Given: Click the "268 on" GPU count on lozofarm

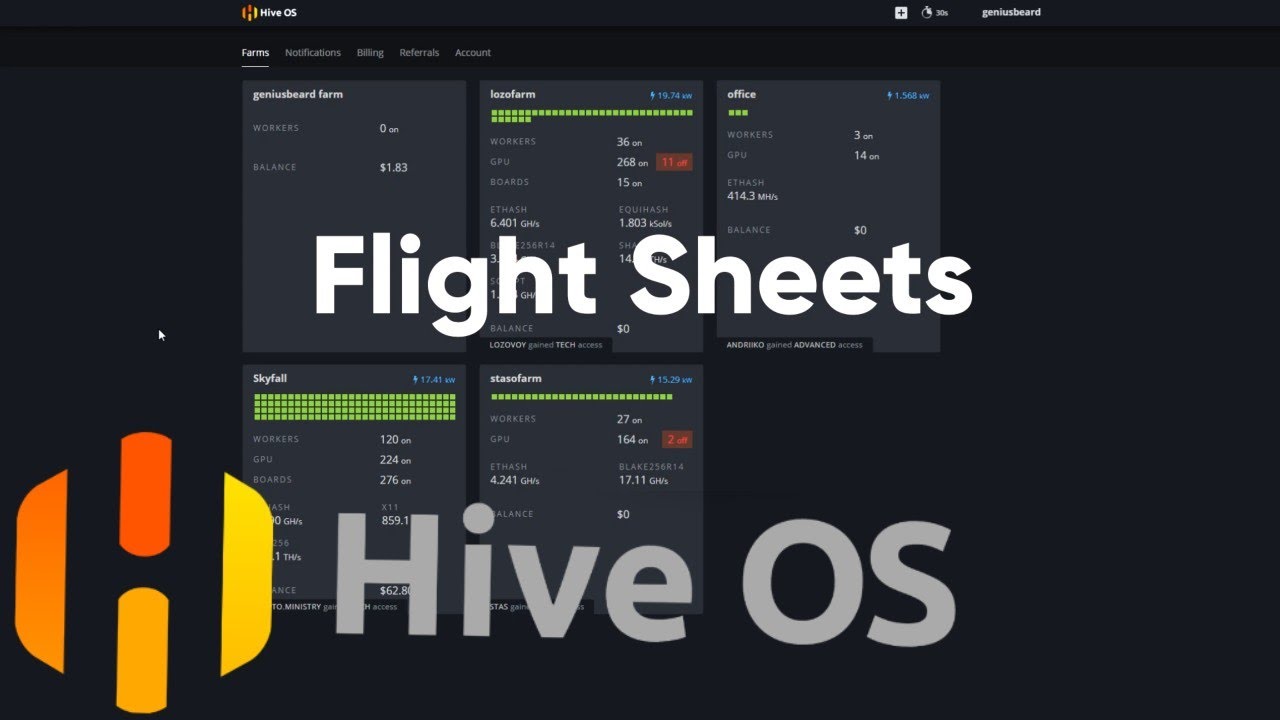Looking at the screenshot, I should pos(632,162).
